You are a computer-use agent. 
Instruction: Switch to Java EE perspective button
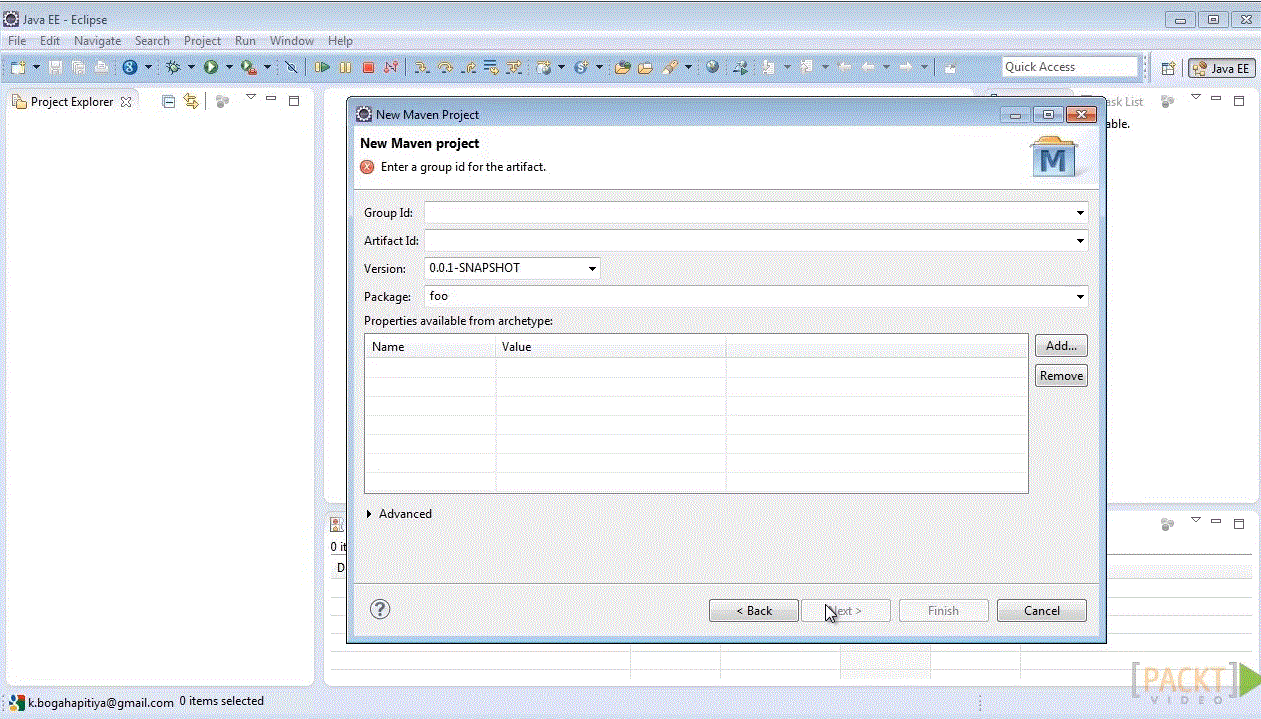1221,68
